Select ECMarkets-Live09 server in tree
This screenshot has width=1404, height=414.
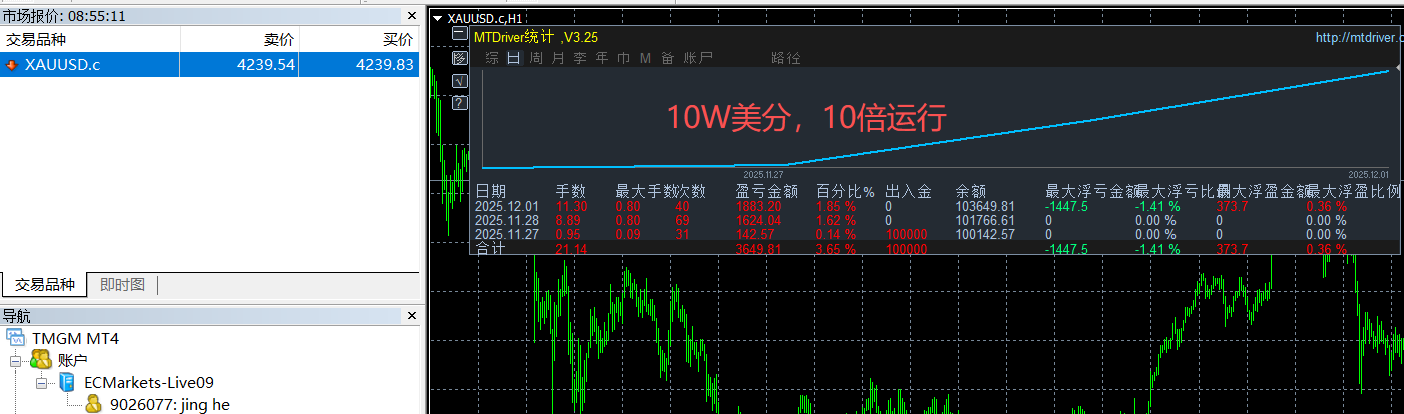click(149, 382)
